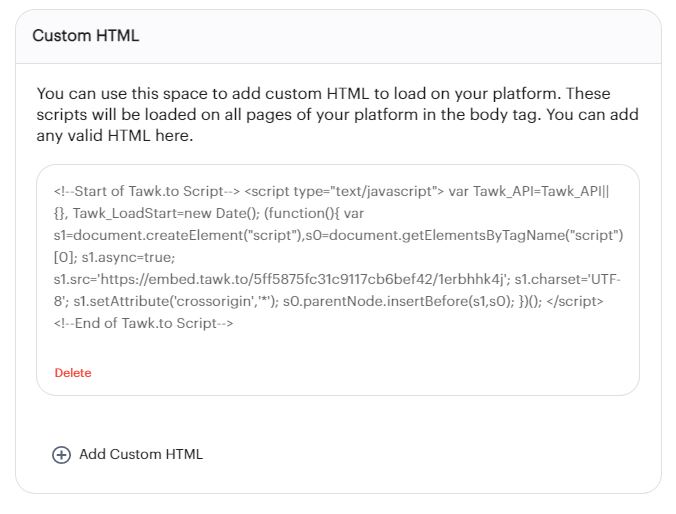Click the Custom HTML section header

click(86, 36)
